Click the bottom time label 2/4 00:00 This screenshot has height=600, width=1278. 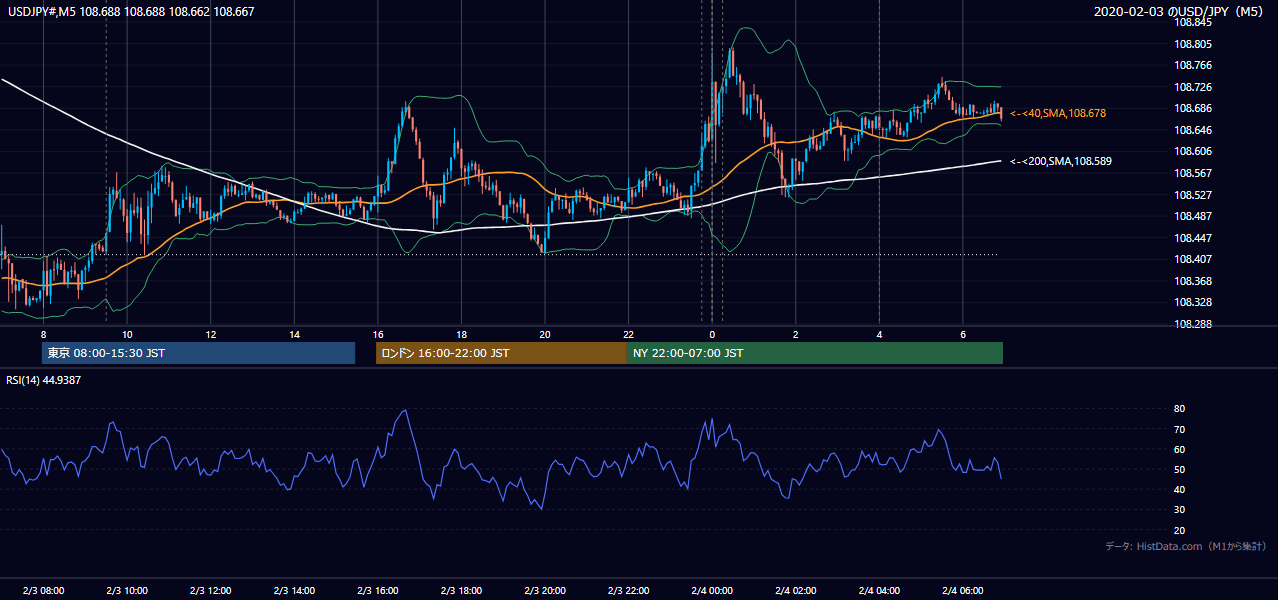coord(712,591)
